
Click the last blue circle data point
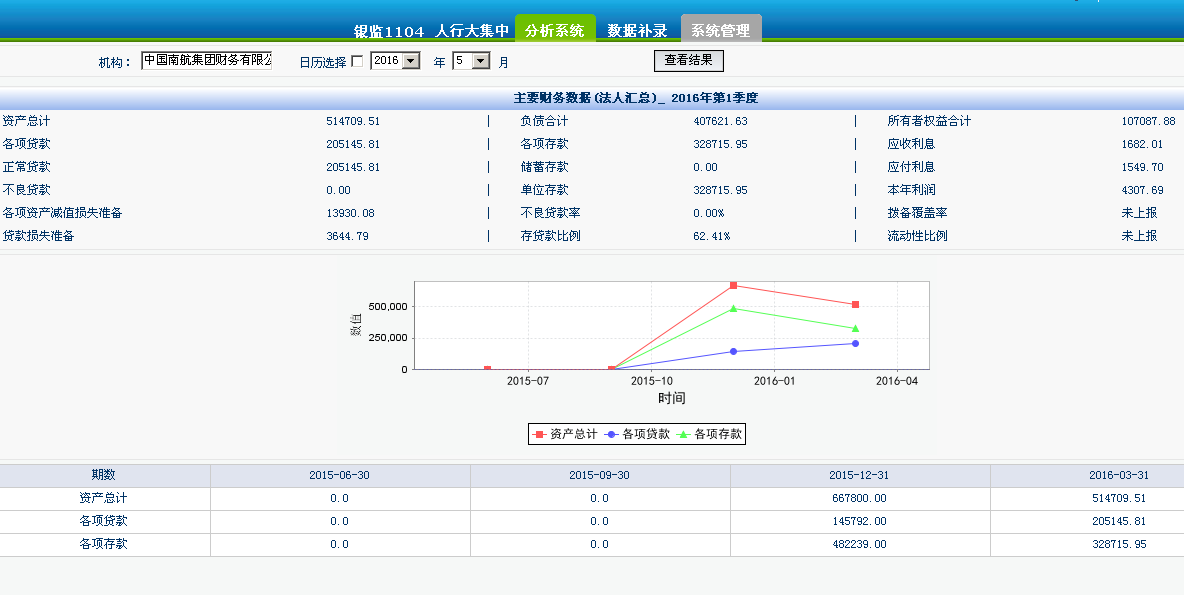(x=855, y=344)
